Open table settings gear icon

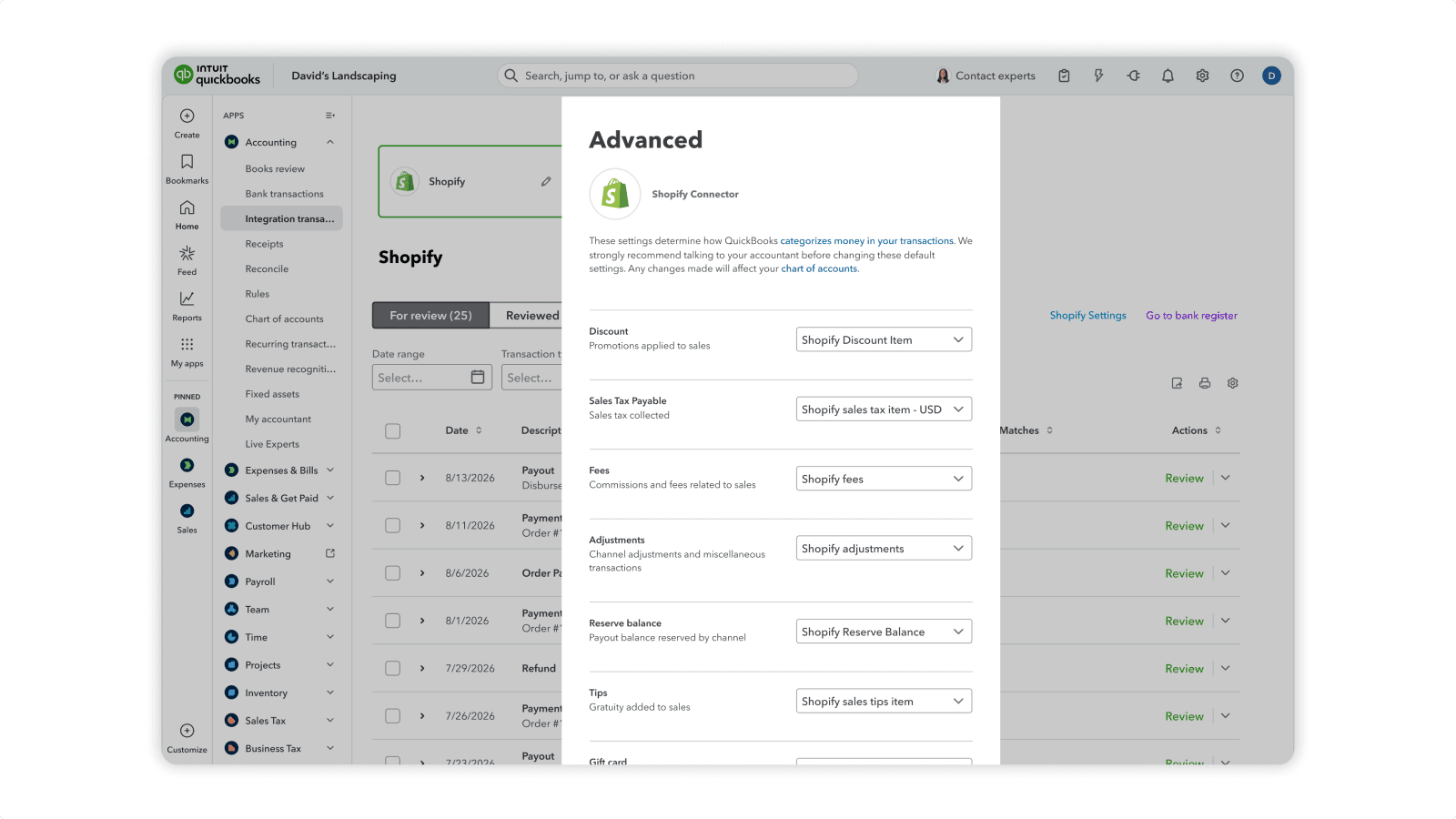point(1232,383)
